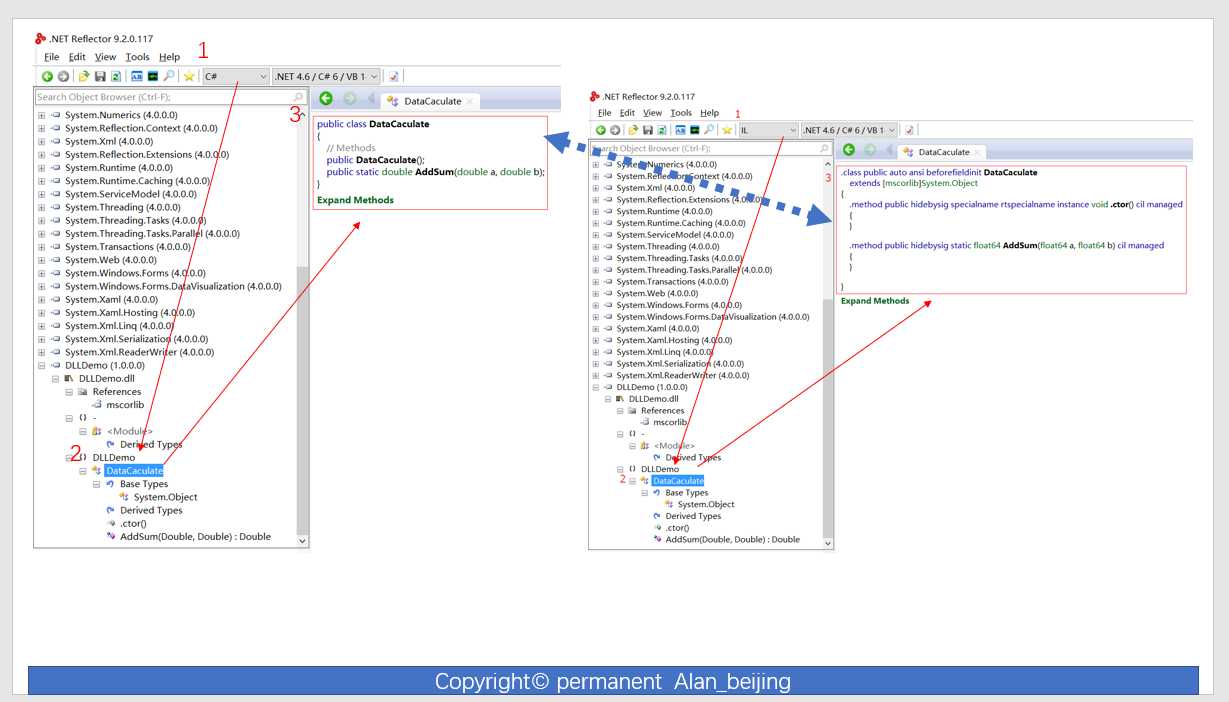Select System.Windows.Forms (4.0.0.0) in C# window tree
Viewport: 1229px width, 702px height.
135,273
